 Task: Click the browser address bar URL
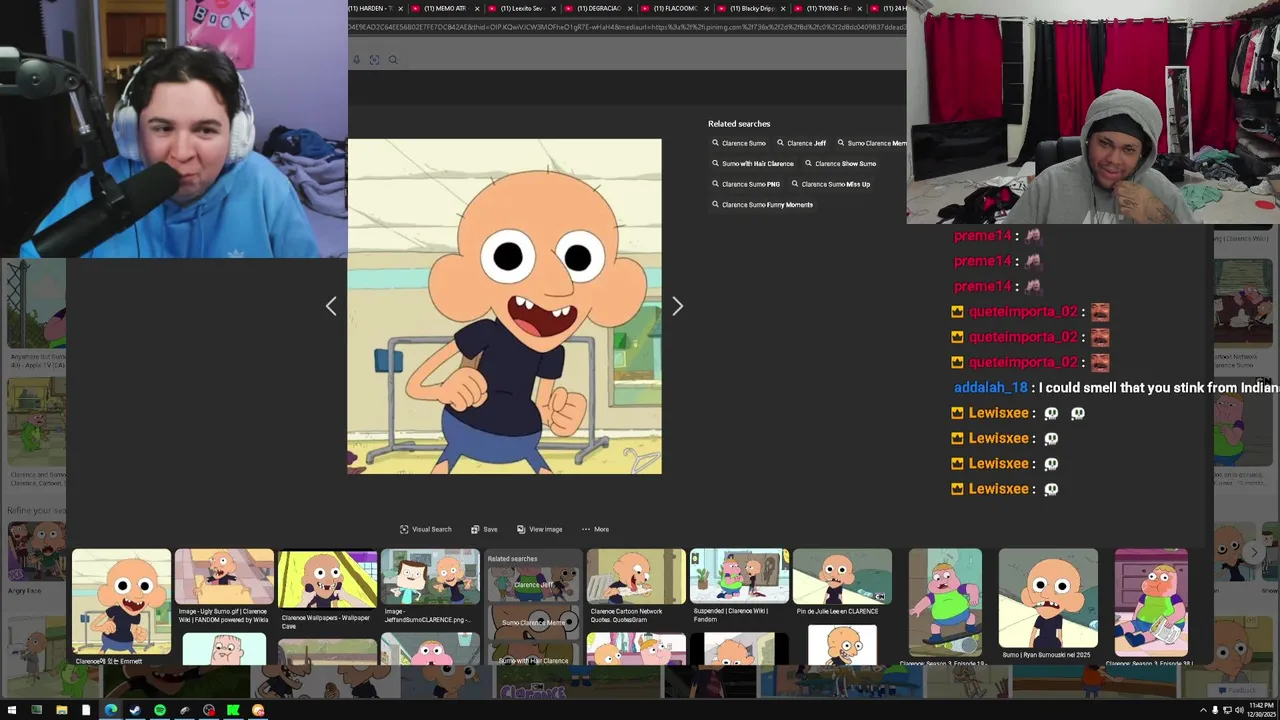[x=627, y=27]
